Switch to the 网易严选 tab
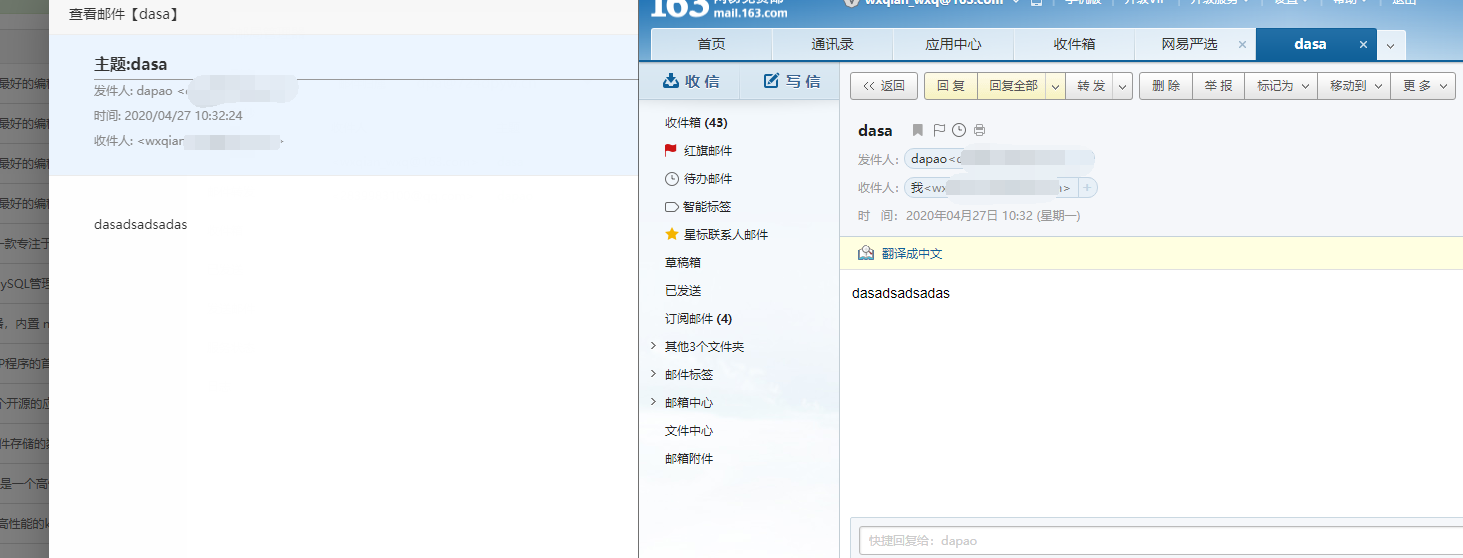Viewport: 1463px width, 558px height. [x=1189, y=44]
